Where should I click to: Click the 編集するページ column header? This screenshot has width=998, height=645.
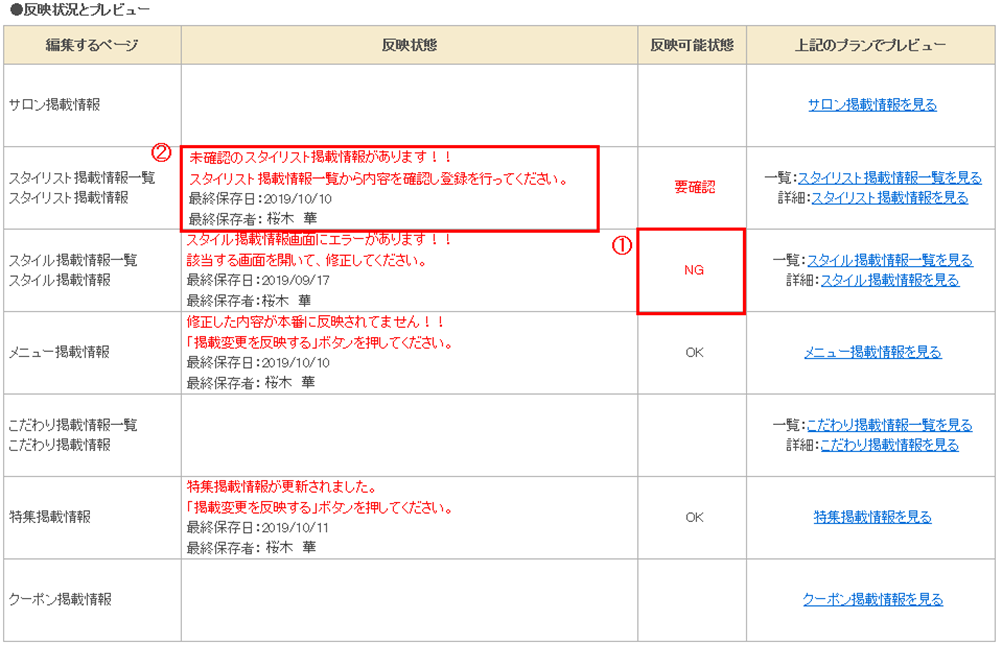click(x=91, y=45)
